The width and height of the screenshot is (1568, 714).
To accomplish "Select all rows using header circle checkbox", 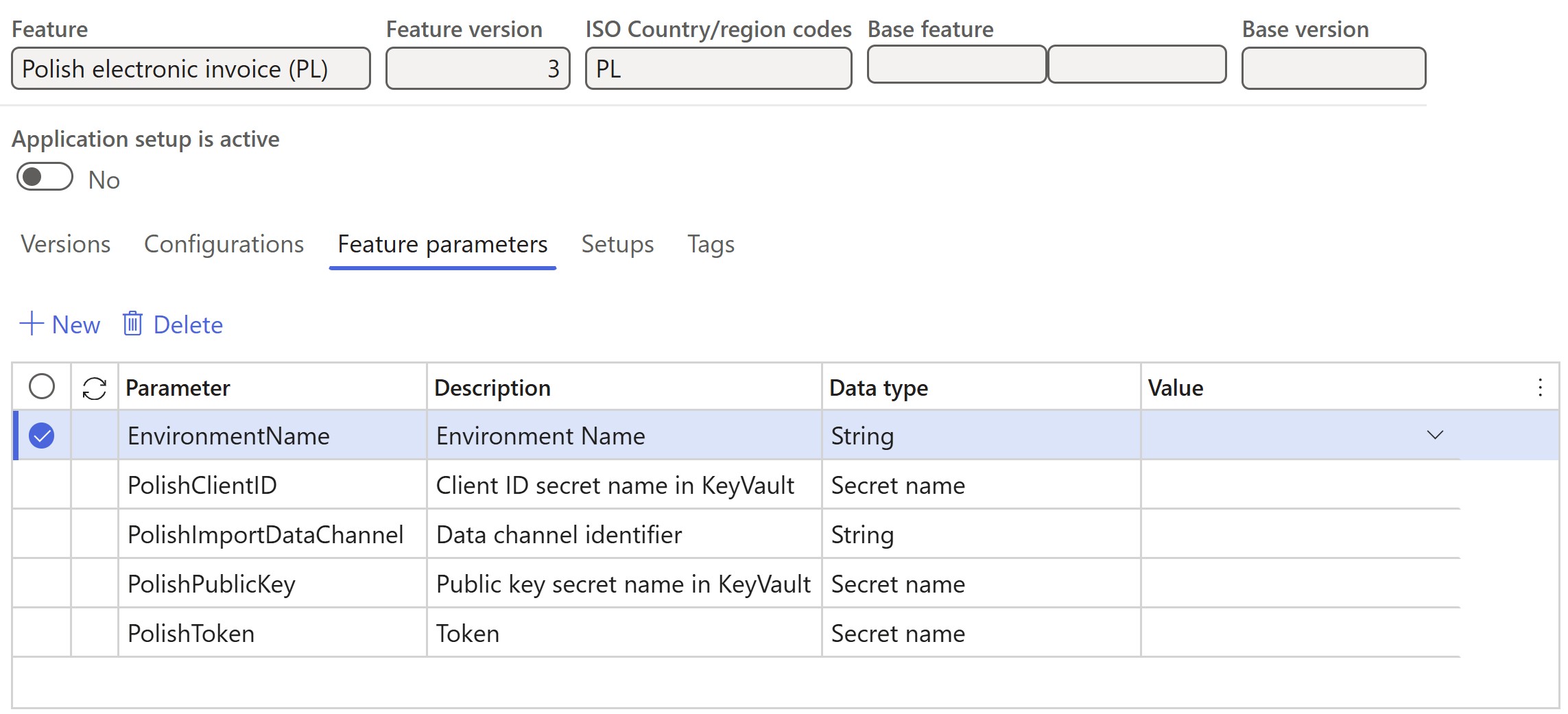I will [43, 388].
